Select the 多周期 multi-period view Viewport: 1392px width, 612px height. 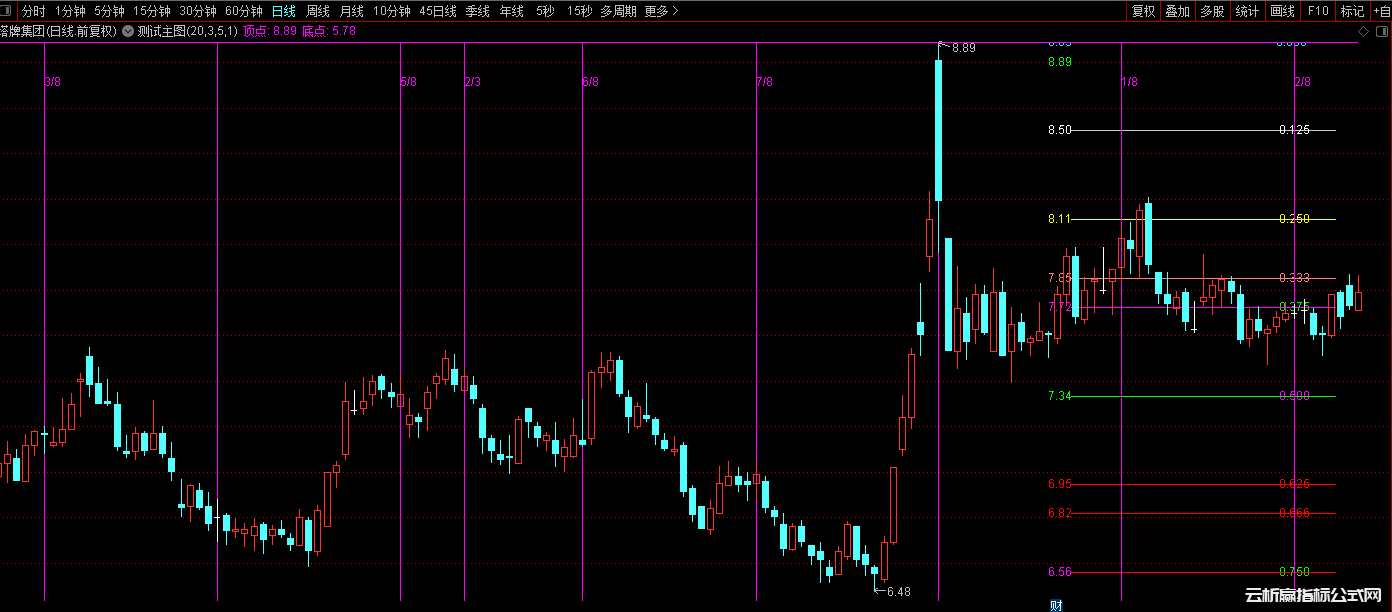(618, 11)
